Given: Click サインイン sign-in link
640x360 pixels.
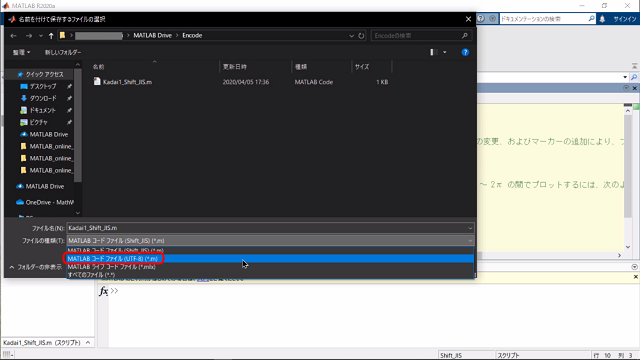Looking at the screenshot, I should 624,19.
